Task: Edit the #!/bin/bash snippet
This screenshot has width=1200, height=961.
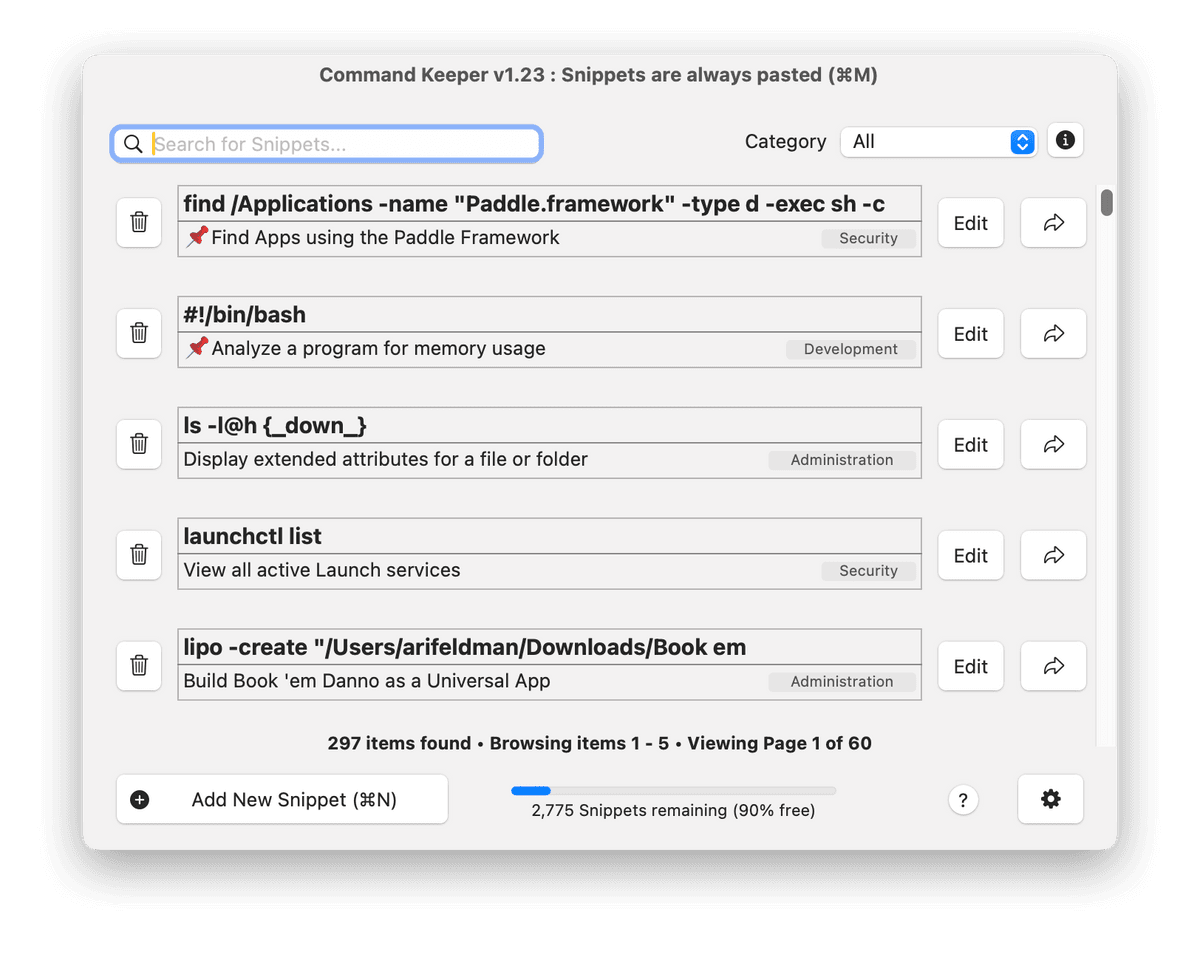Action: (970, 334)
